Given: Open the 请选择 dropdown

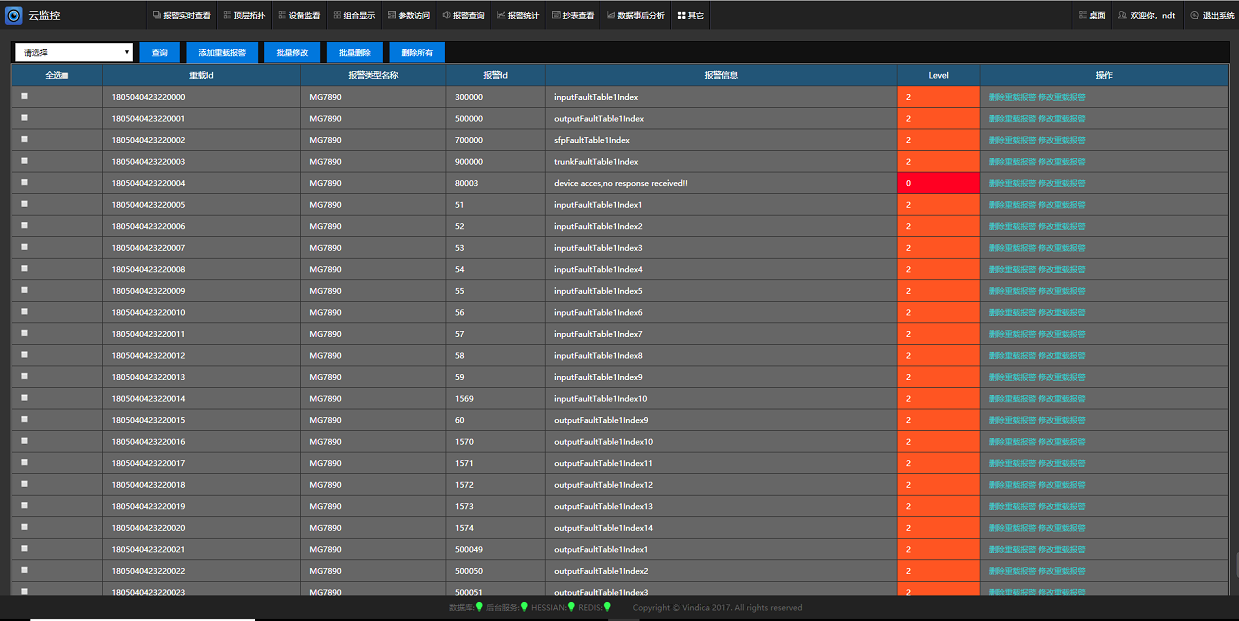Looking at the screenshot, I should click(74, 52).
